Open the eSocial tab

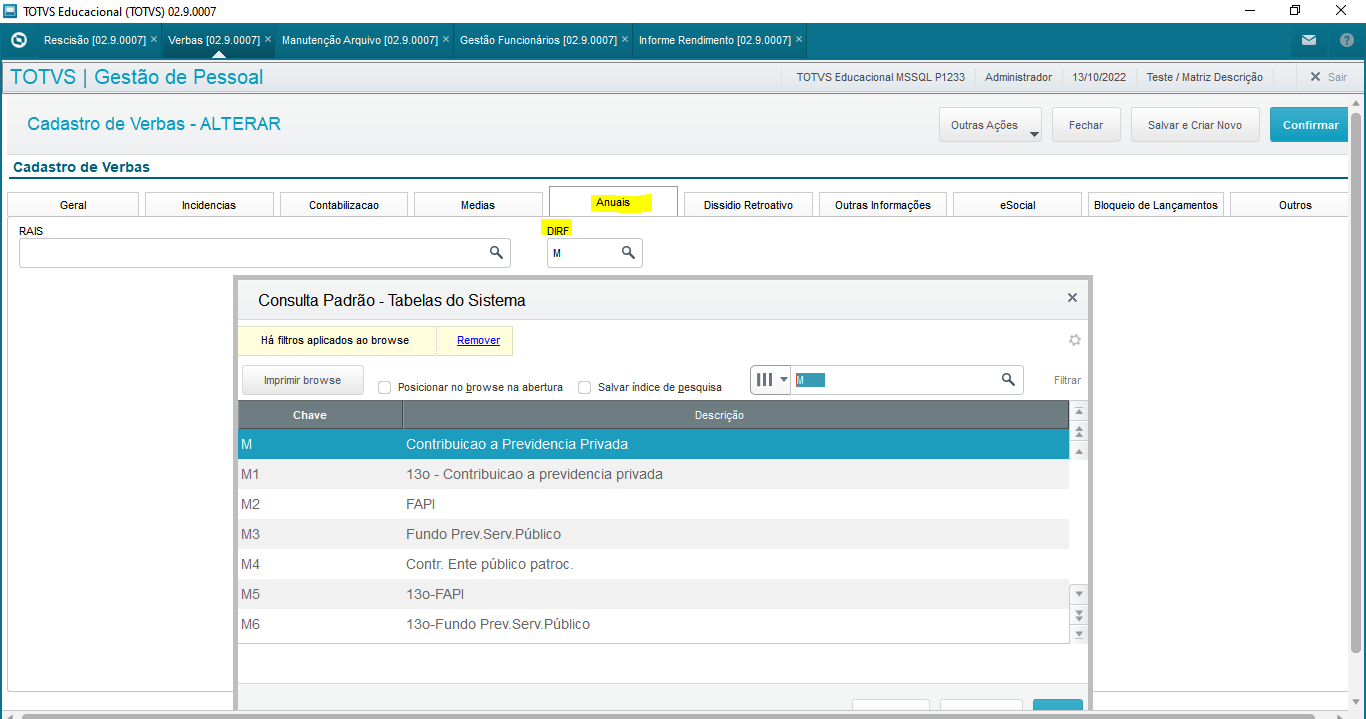[x=1017, y=204]
